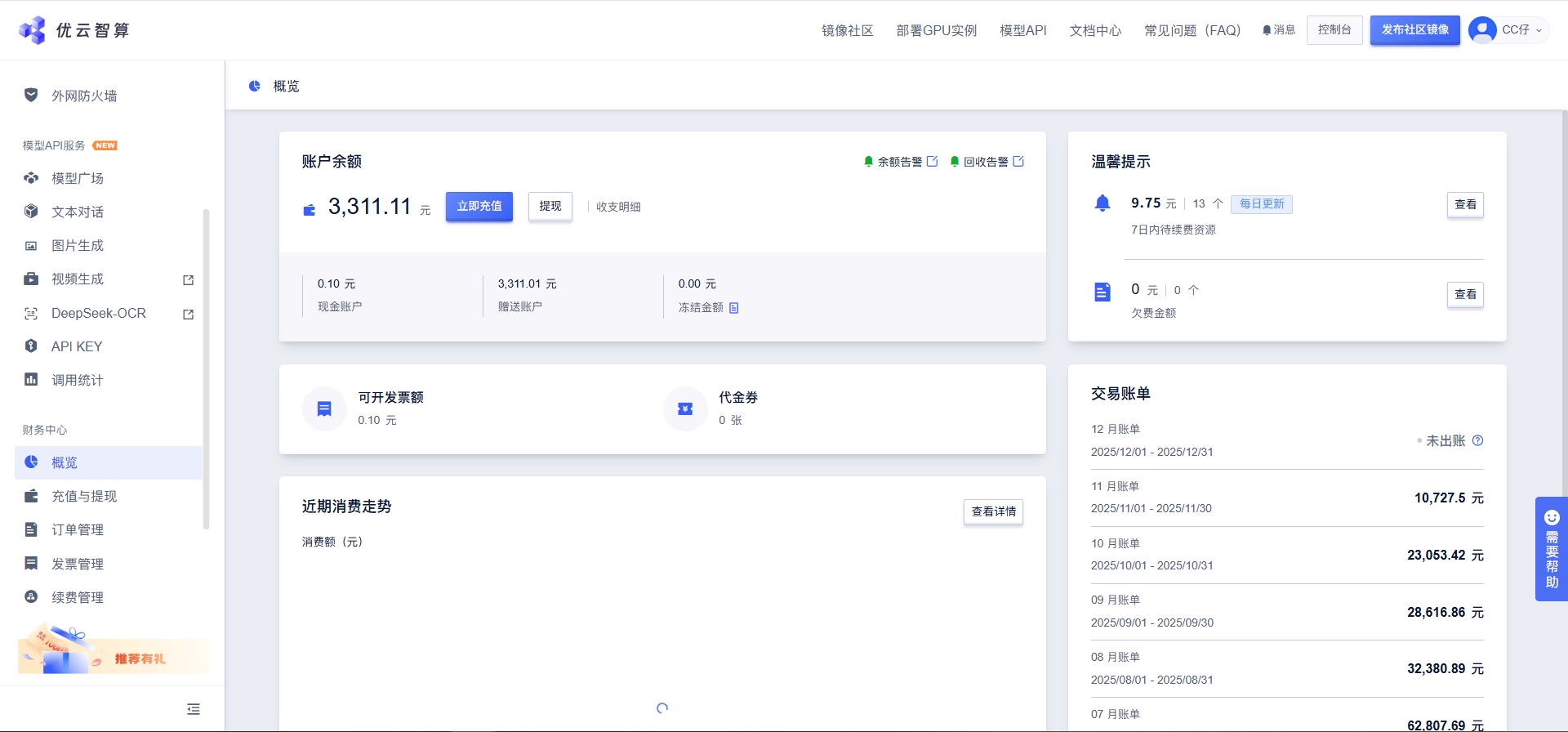Click the question mark icon beside 未出账
Viewport: 1568px width, 732px height.
click(1477, 440)
